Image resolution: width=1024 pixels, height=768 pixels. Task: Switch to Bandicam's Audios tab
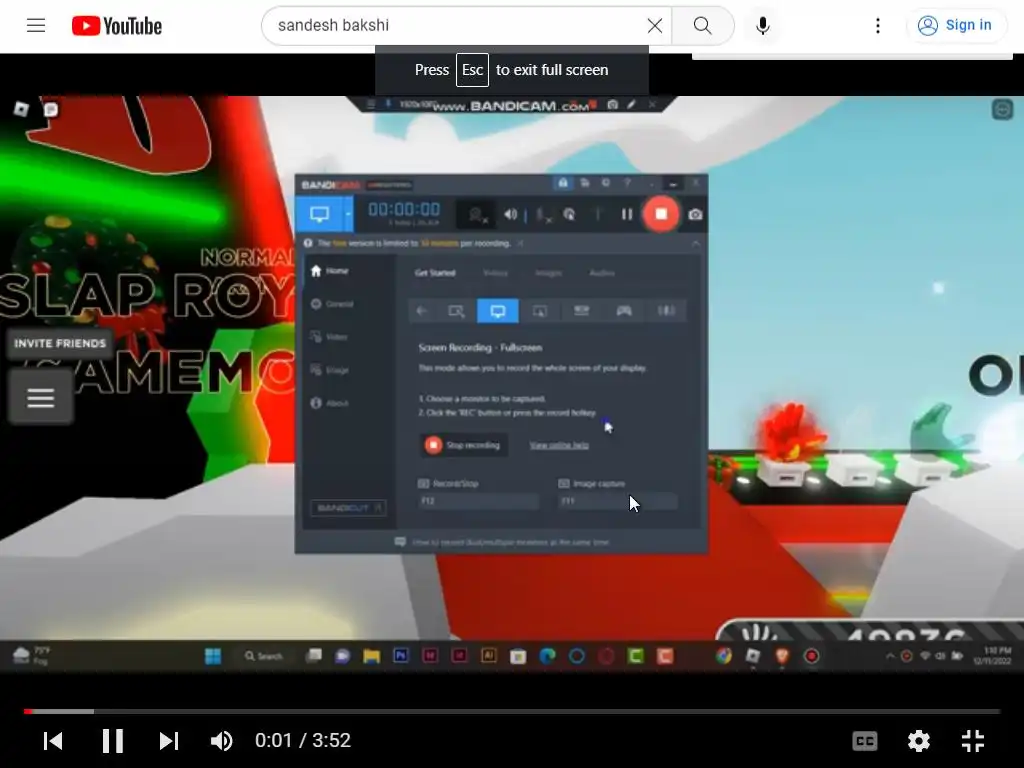point(602,273)
